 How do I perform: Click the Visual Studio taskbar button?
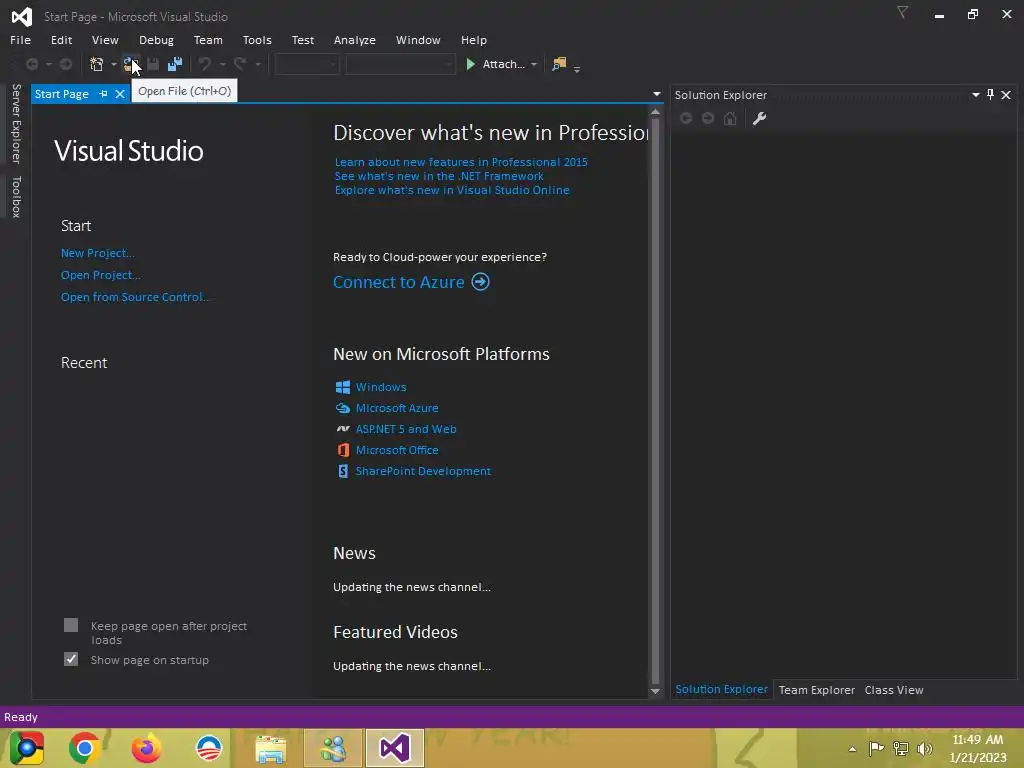(x=394, y=748)
